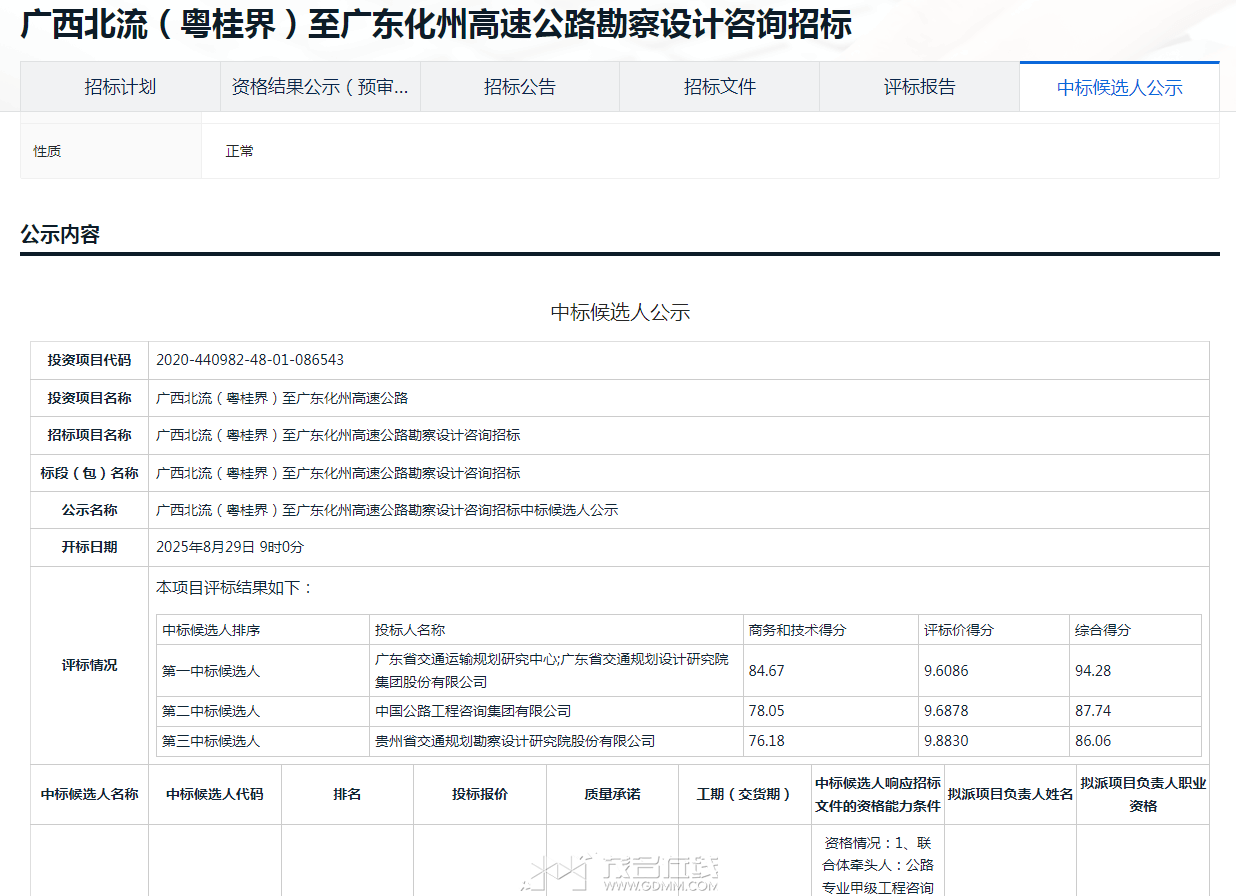Click the composite score 94.28
This screenshot has width=1236, height=896.
pos(1093,671)
